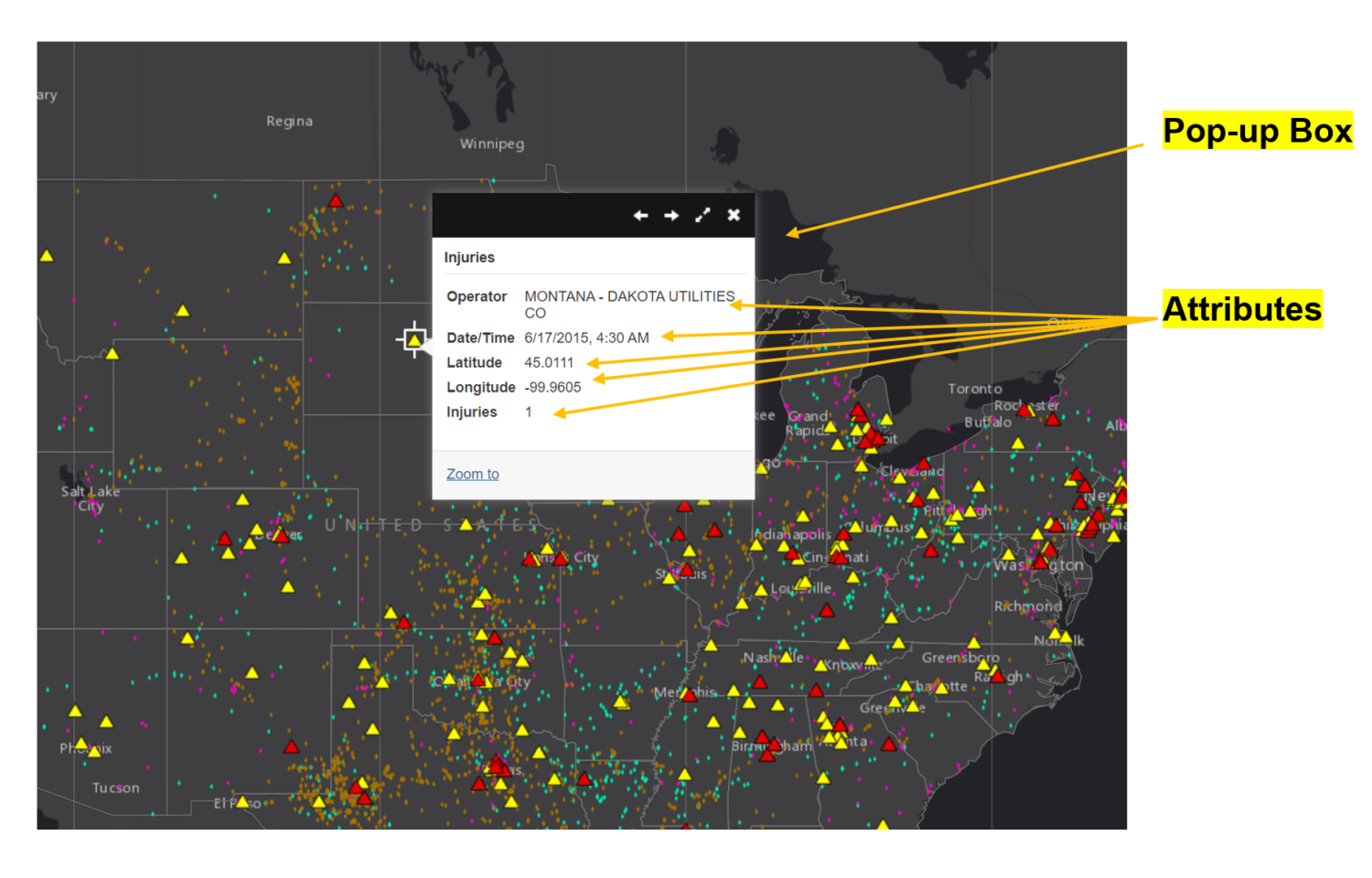Click the red triangle marker southeast of Regina
Viewport: 1372px width, 878px height.
(x=336, y=201)
